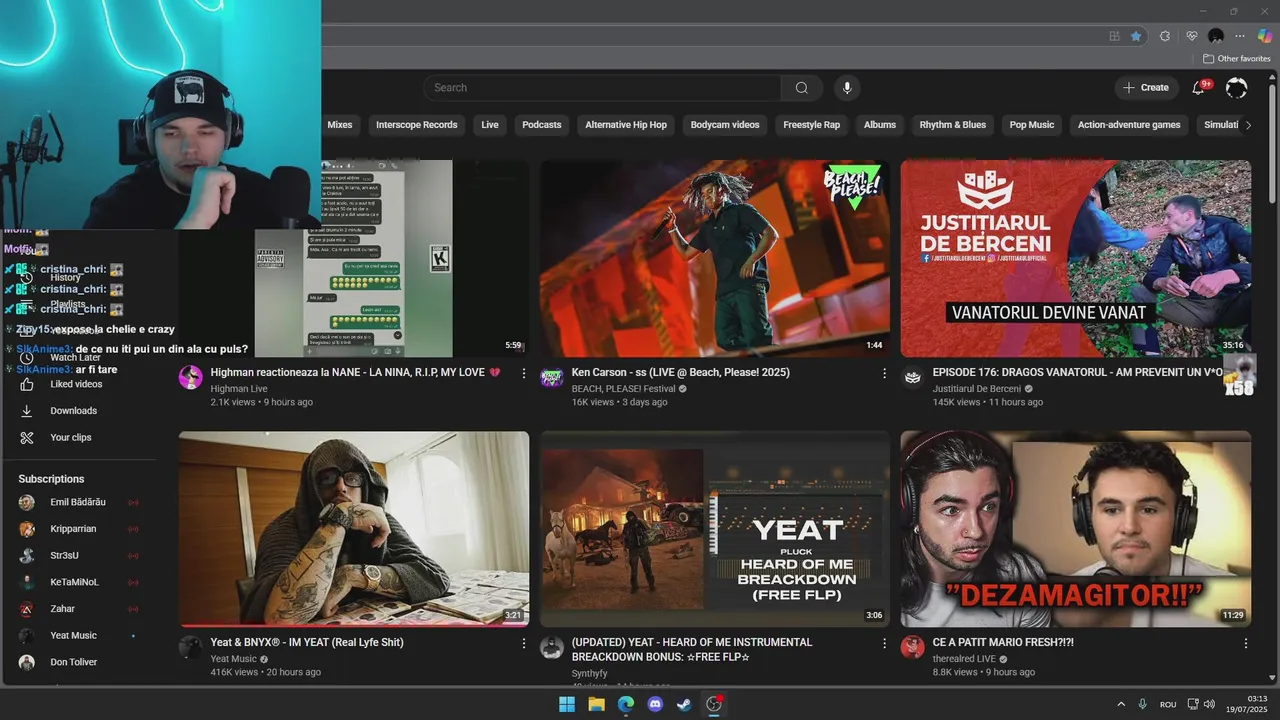Select the Action-adventure games chip
Viewport: 1280px width, 720px height.
[1129, 125]
